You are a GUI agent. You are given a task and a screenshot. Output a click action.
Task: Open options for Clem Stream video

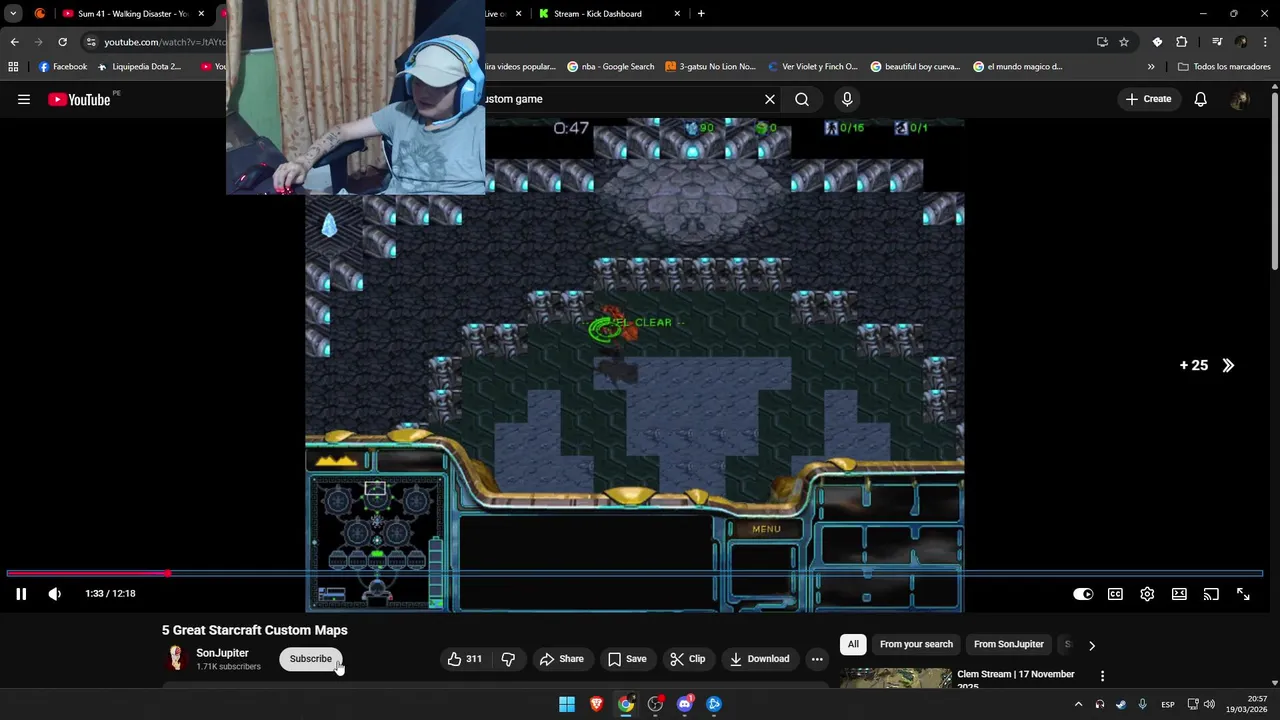tap(1102, 677)
